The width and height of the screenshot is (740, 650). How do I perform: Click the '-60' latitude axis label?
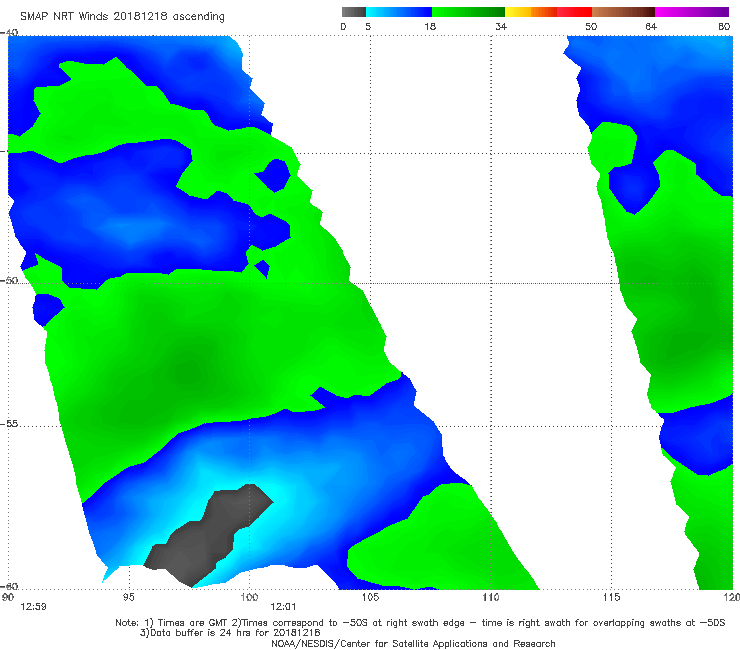tap(9, 586)
